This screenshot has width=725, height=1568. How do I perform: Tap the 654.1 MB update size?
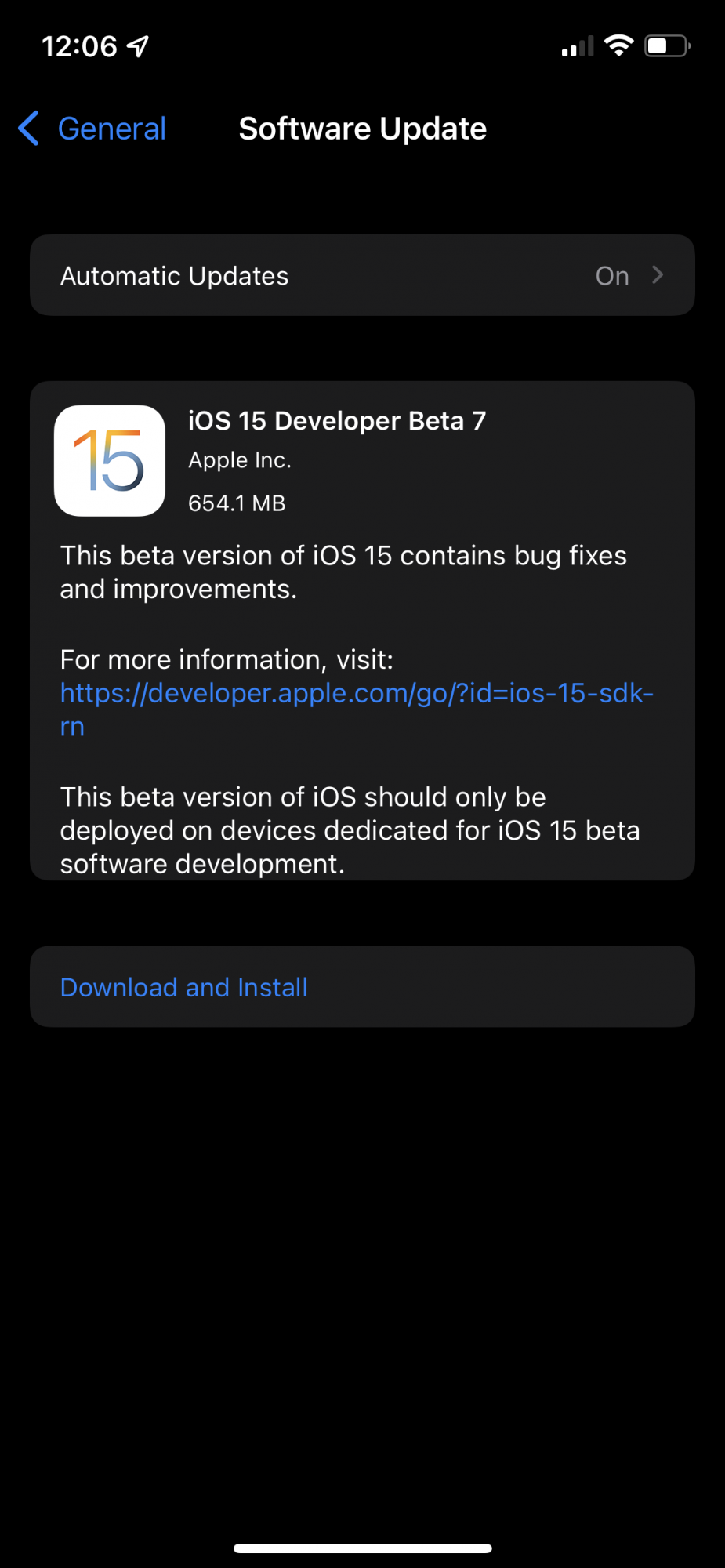pos(237,503)
